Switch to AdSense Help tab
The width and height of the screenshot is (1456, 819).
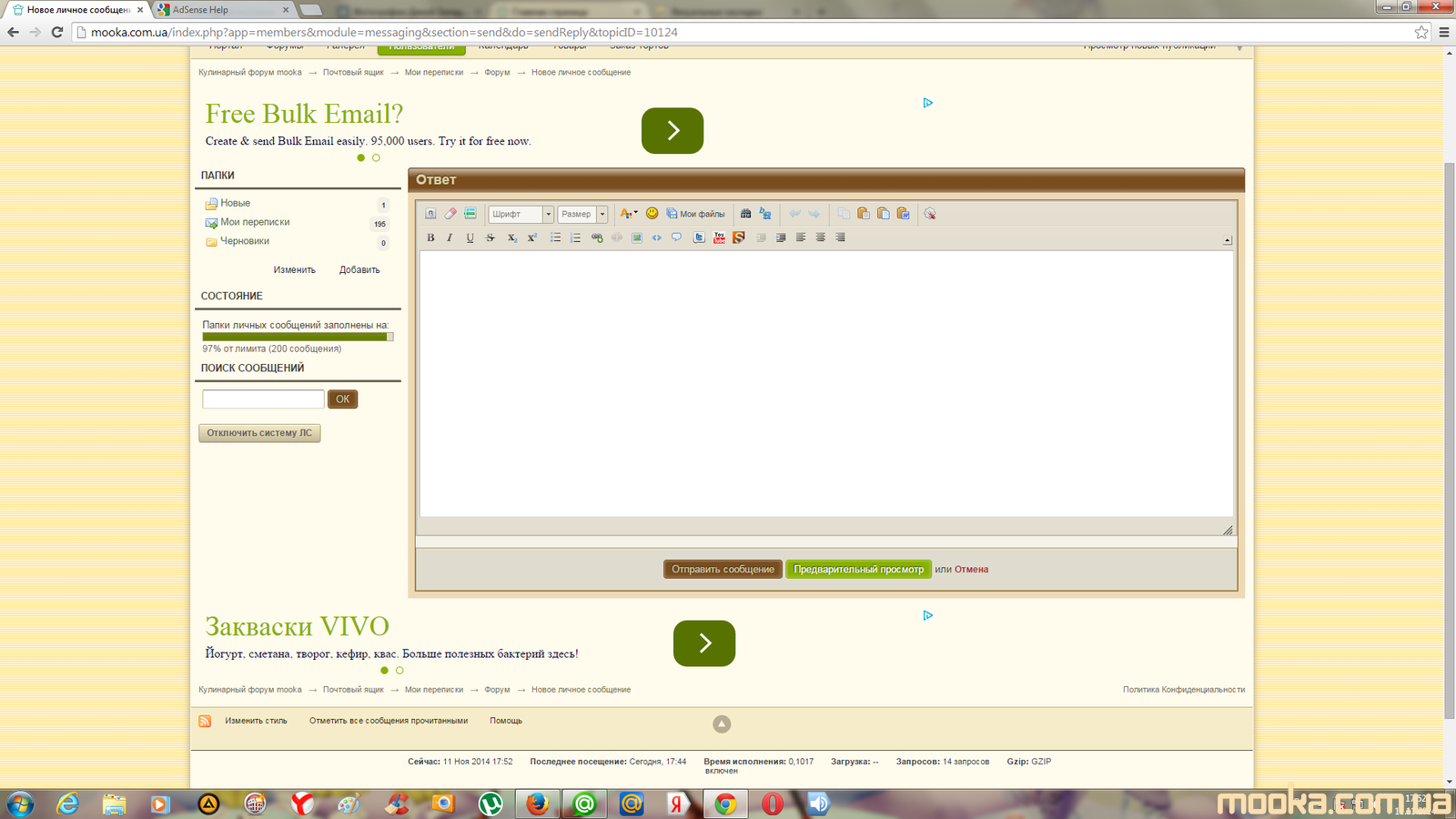tap(224, 10)
